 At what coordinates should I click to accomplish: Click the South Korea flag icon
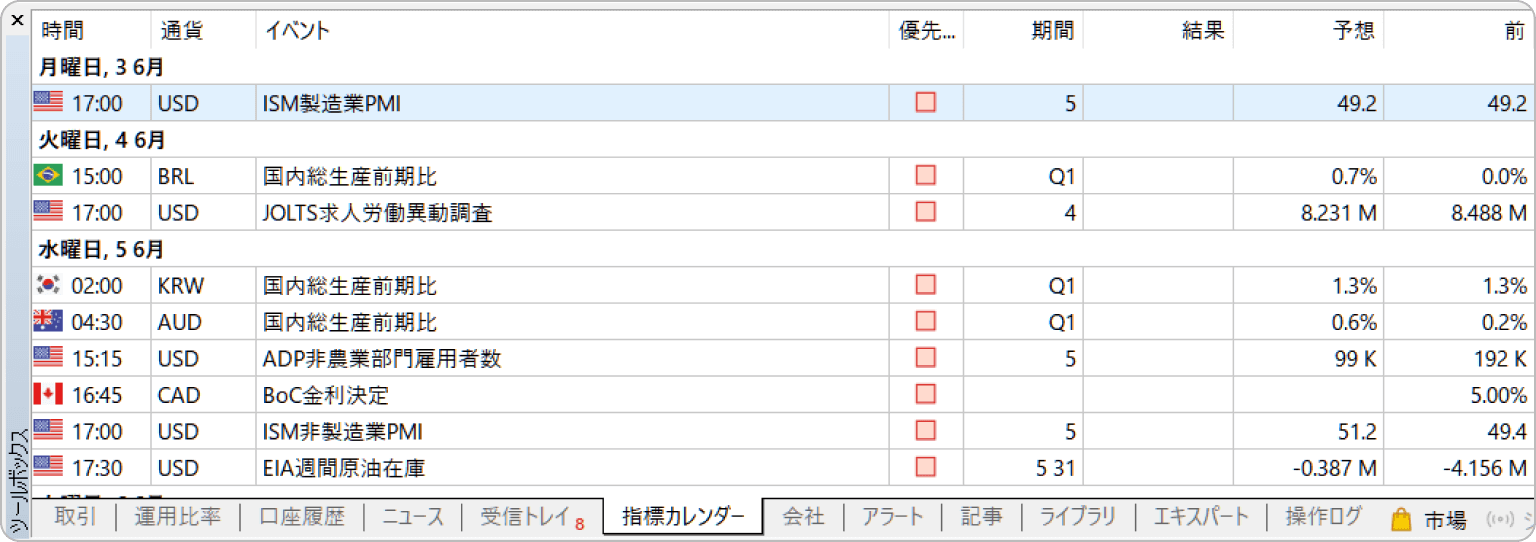point(47,285)
